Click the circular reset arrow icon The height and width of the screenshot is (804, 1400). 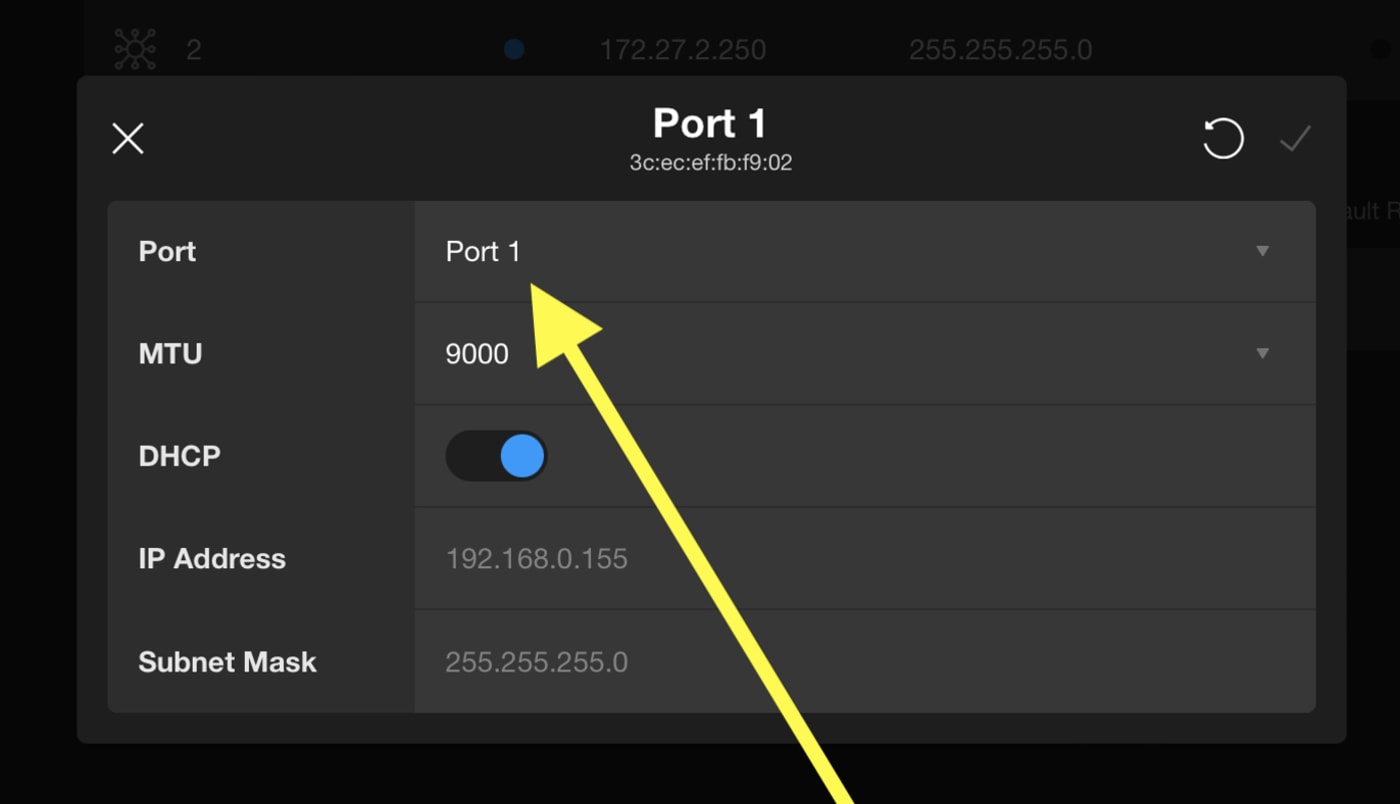1222,139
